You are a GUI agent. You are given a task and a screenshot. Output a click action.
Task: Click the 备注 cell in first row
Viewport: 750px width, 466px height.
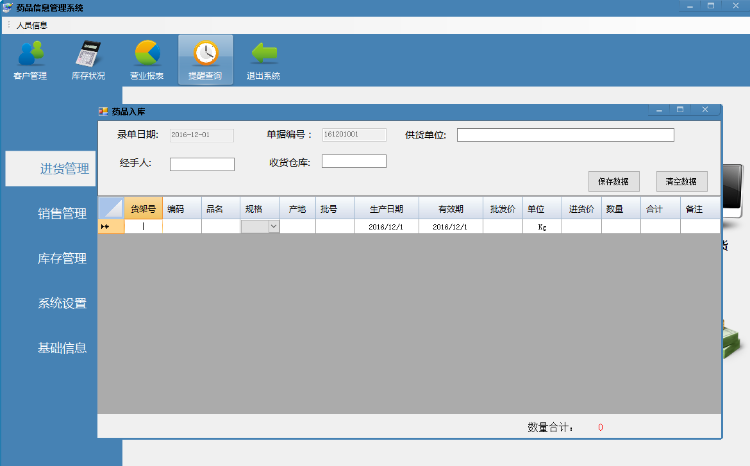700,226
